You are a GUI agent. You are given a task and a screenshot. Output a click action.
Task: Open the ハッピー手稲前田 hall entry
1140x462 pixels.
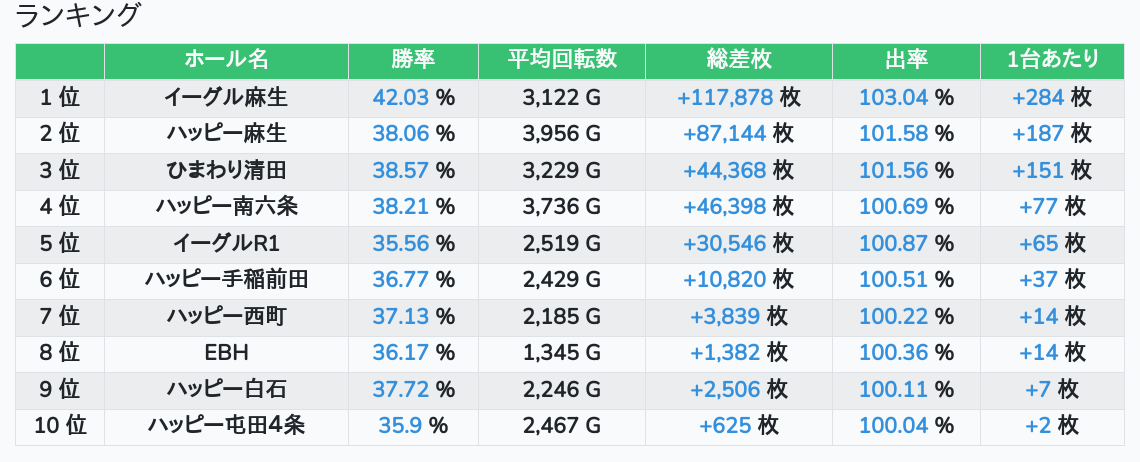[226, 280]
